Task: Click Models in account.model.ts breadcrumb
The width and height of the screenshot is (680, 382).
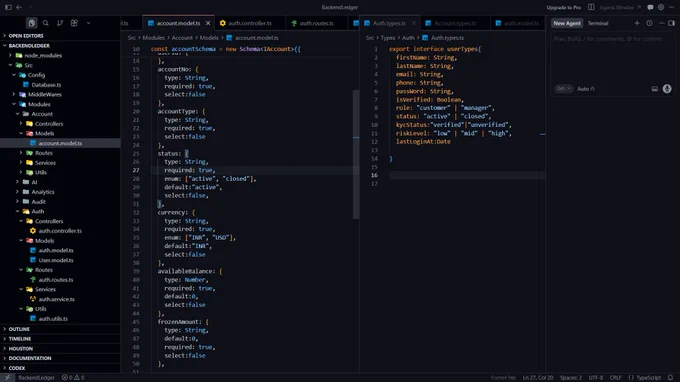Action: coord(209,38)
